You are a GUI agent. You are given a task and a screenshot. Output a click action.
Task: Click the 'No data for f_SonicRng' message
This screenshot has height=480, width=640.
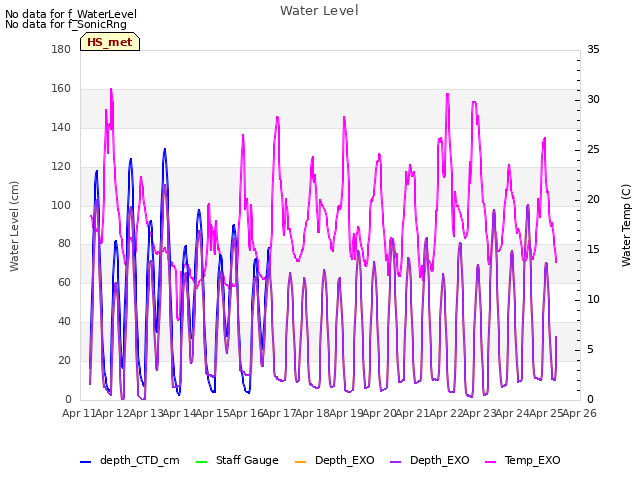click(66, 24)
